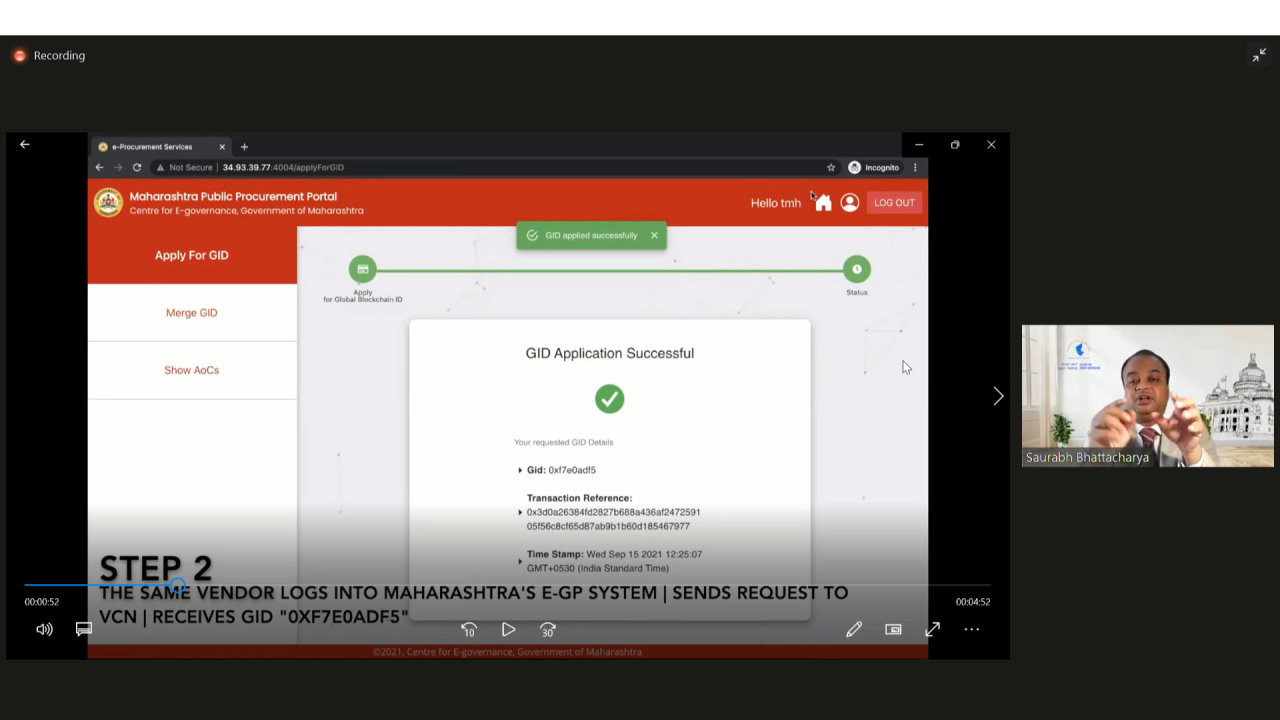The image size is (1280, 720).
Task: Open more options ellipsis menu
Action: click(971, 629)
